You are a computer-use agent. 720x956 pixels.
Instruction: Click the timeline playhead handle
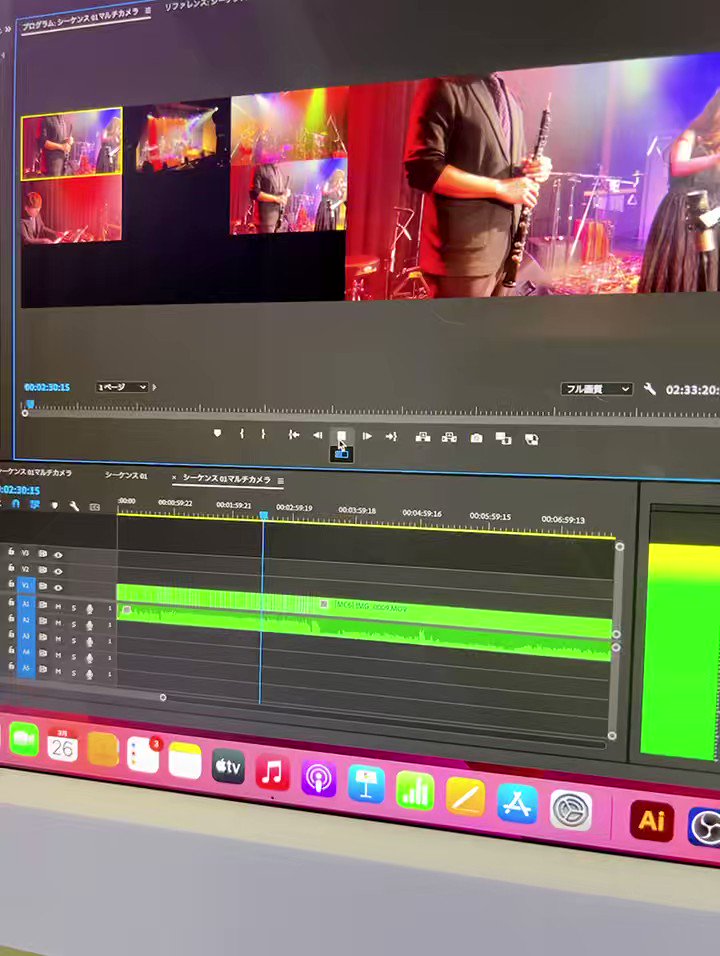coord(263,516)
